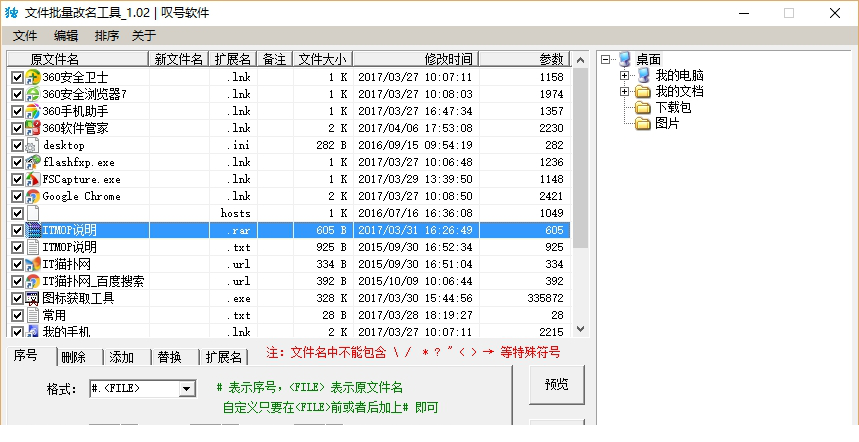Image resolution: width=859 pixels, height=442 pixels.
Task: Uncheck the desktop.ini row checkbox
Action: pos(17,146)
